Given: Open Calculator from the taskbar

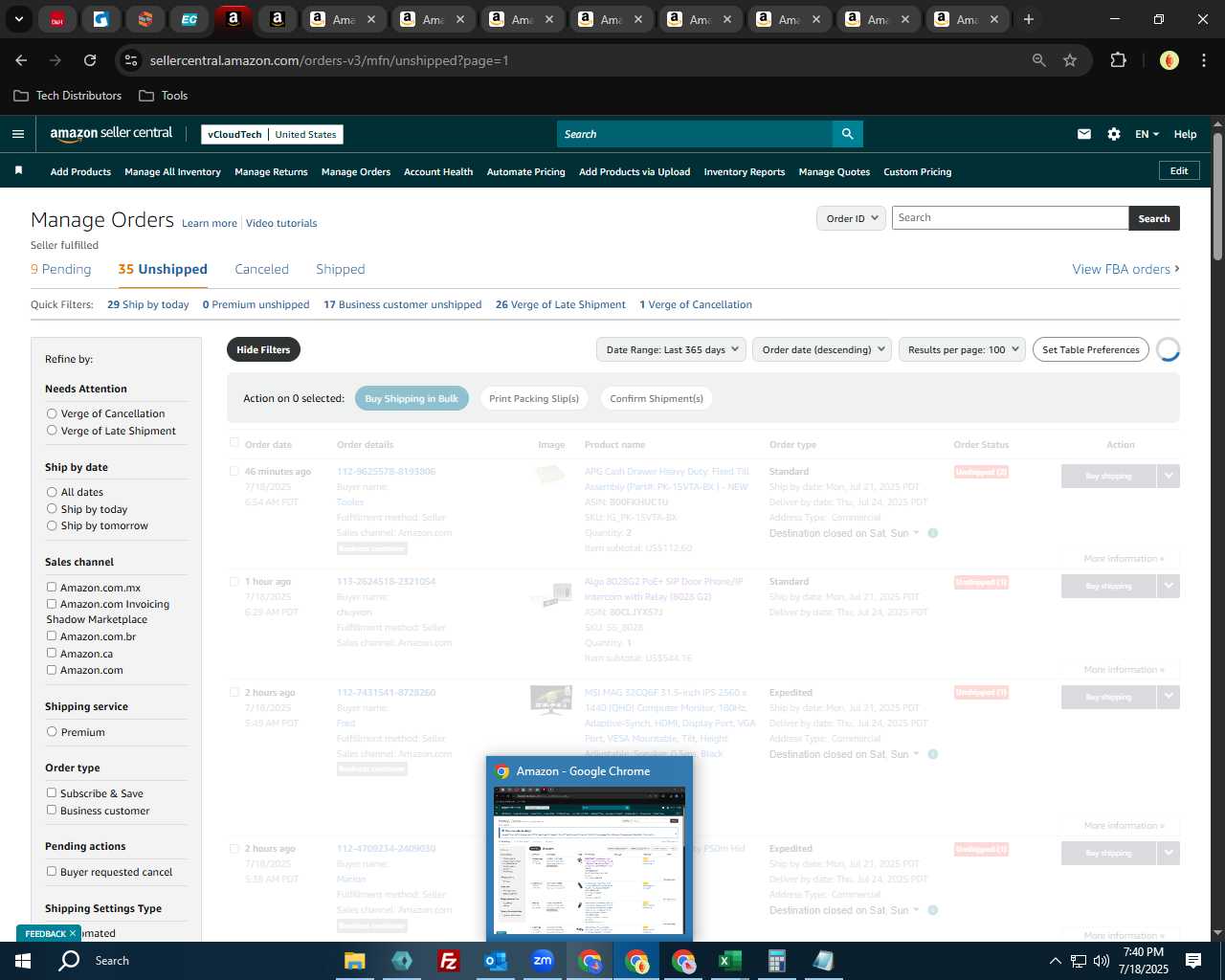Looking at the screenshot, I should pyautogui.click(x=776, y=960).
